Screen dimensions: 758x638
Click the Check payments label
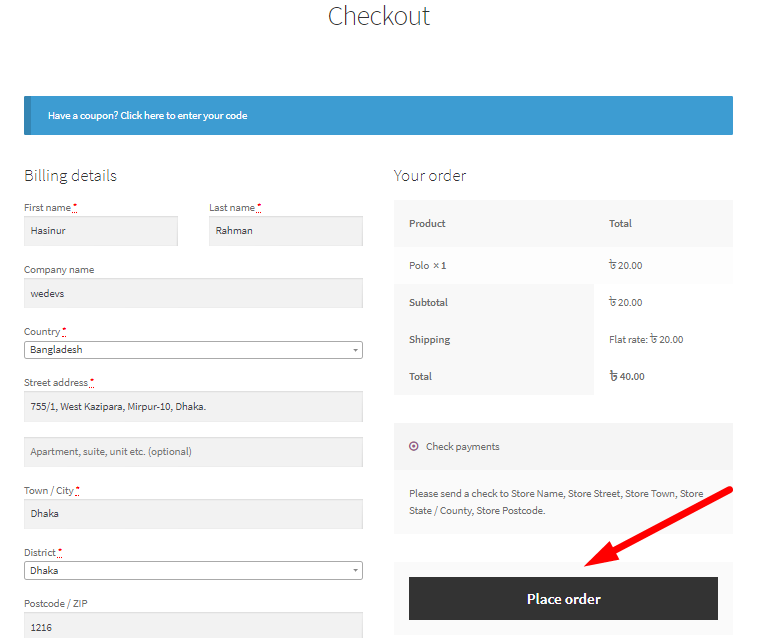463,447
